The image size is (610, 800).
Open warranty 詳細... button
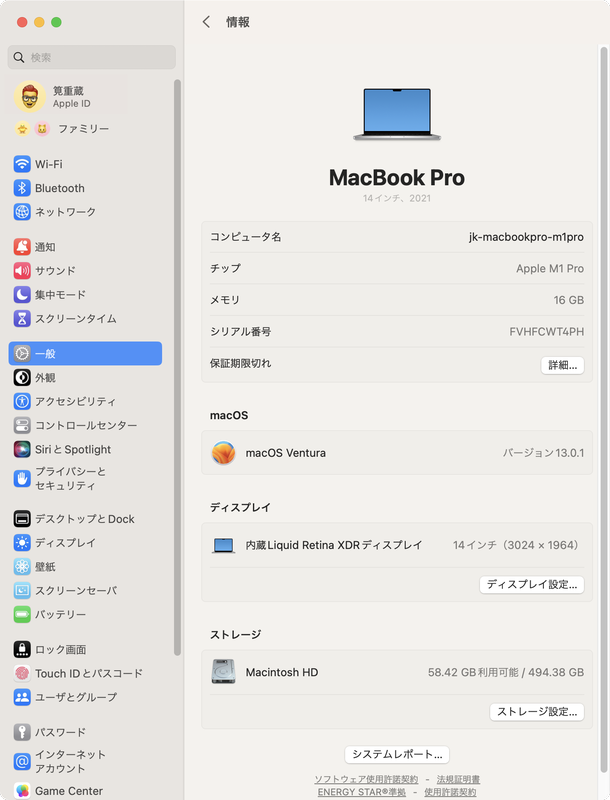562,365
